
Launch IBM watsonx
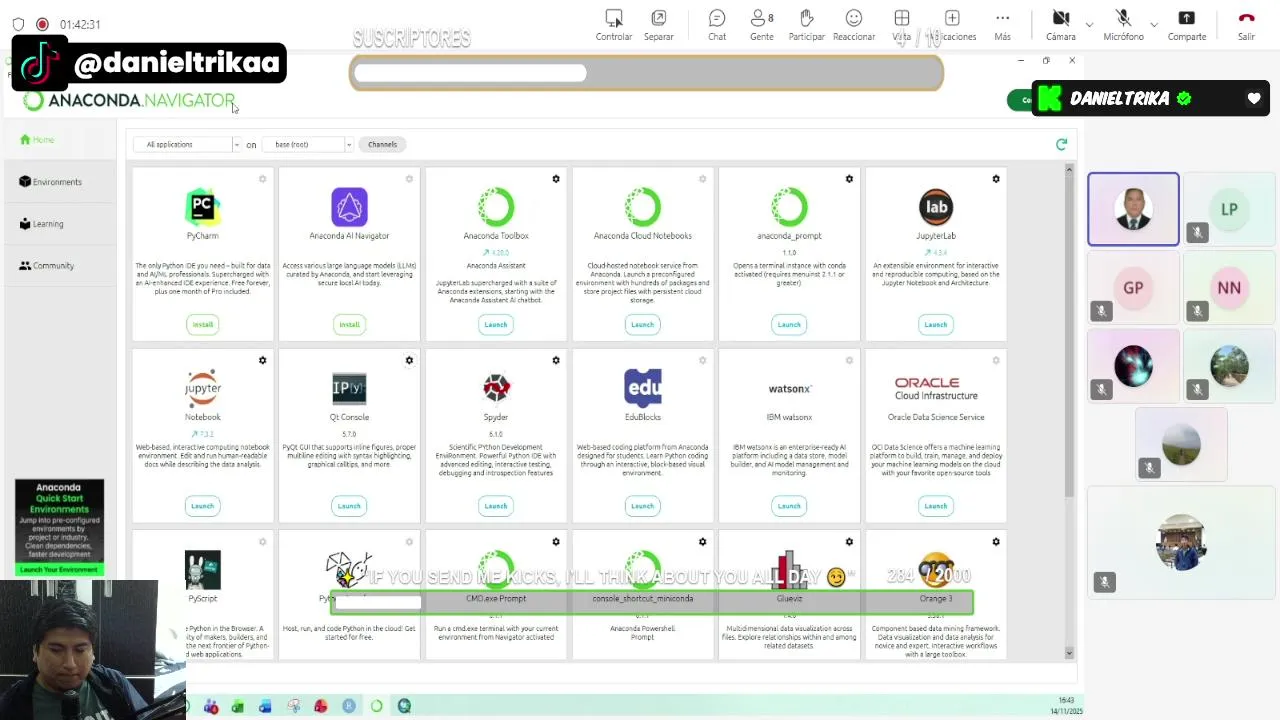click(789, 505)
